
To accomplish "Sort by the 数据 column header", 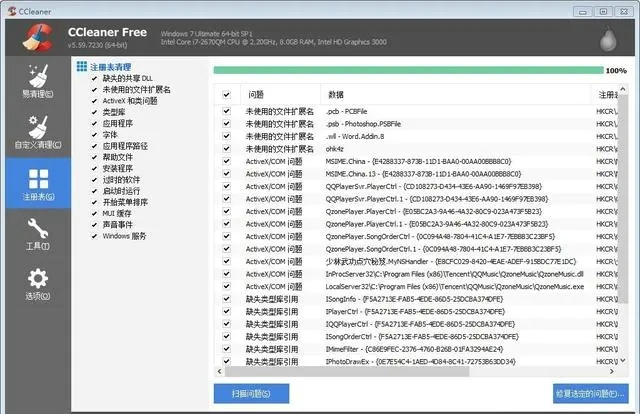I will click(456, 95).
